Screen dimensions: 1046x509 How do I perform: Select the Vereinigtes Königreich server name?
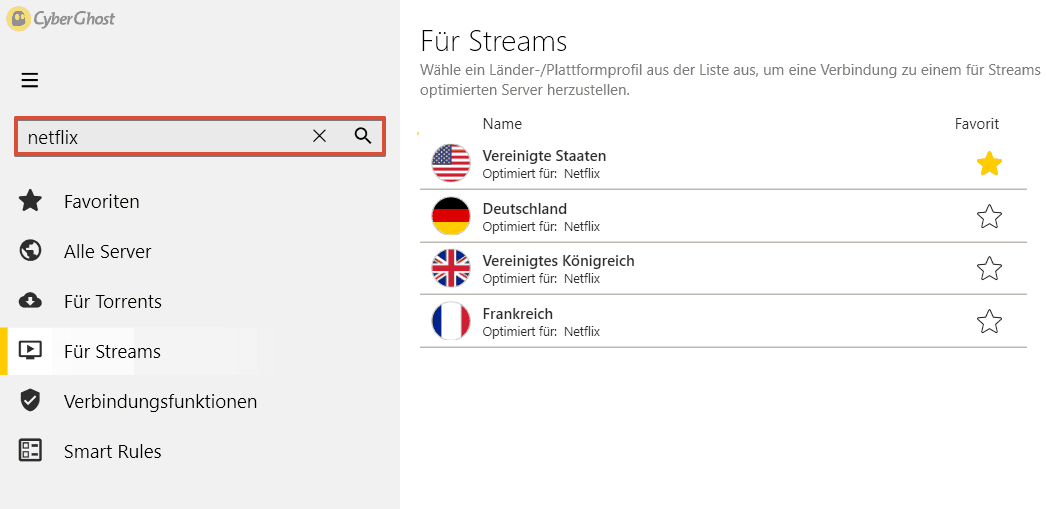pos(558,261)
